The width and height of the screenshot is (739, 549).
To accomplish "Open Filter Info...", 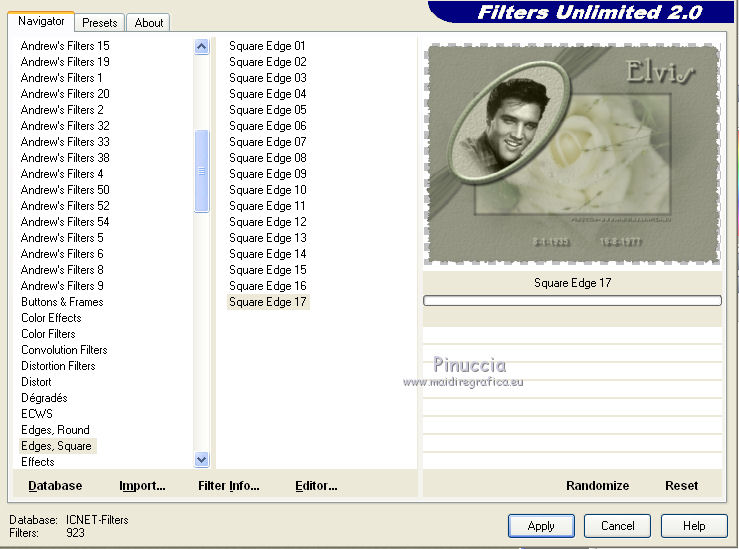I will point(229,485).
